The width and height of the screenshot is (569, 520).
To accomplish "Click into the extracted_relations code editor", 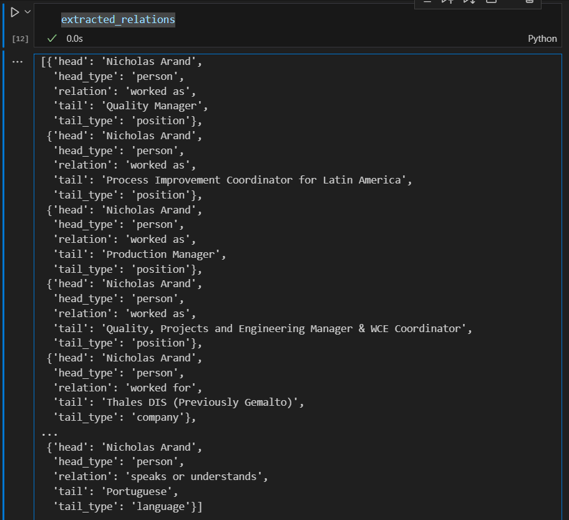I will coord(298,19).
